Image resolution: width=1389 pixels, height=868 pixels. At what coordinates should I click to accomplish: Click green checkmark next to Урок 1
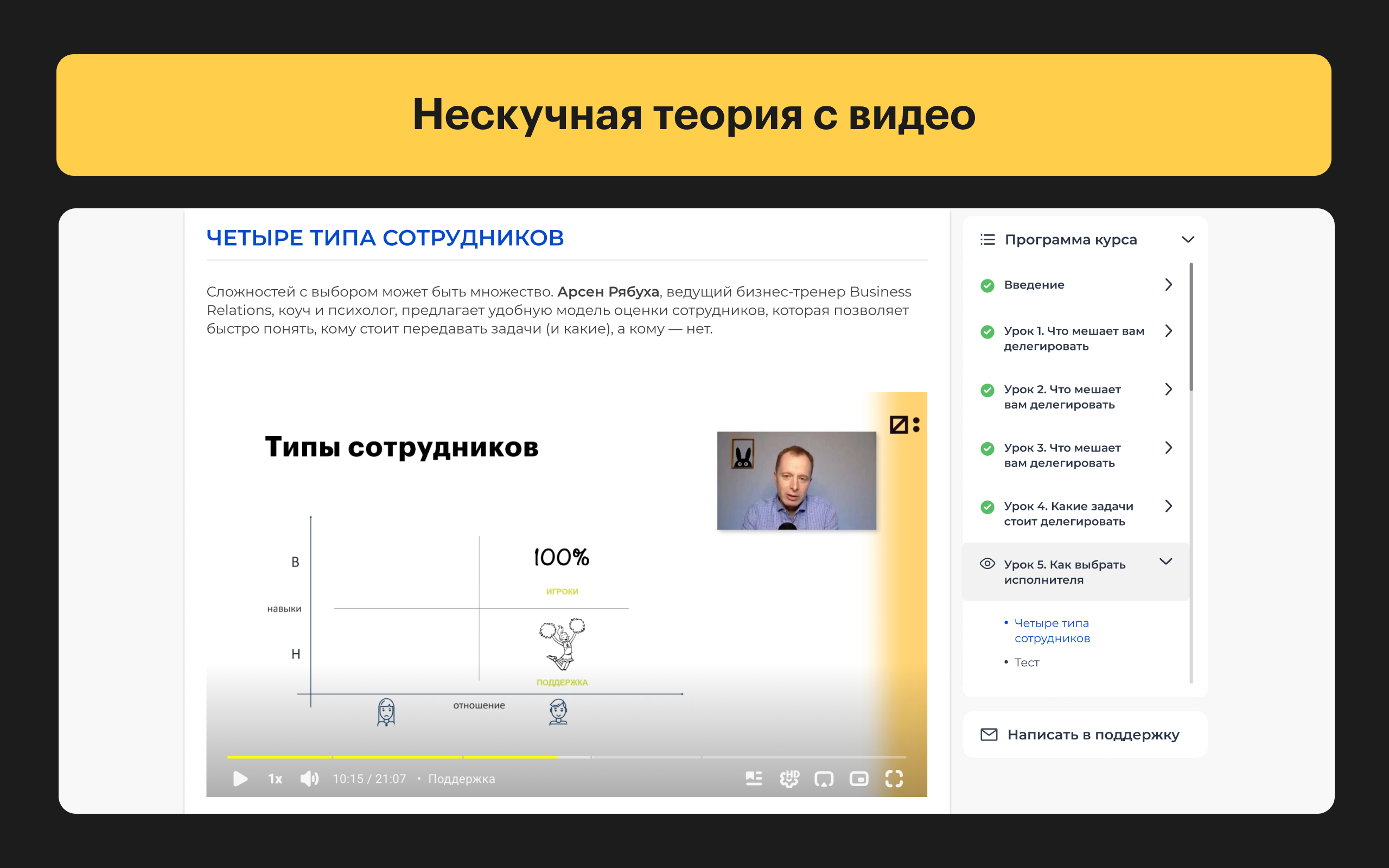pos(987,332)
